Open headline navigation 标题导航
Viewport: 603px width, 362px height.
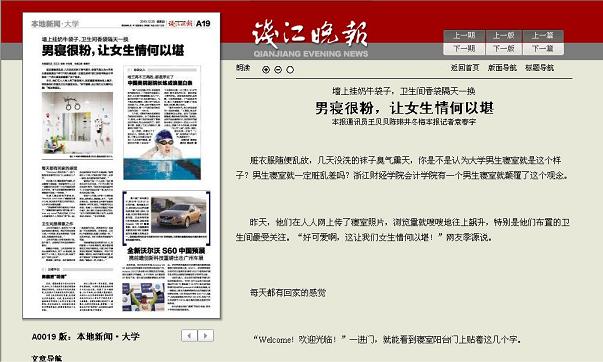point(540,68)
